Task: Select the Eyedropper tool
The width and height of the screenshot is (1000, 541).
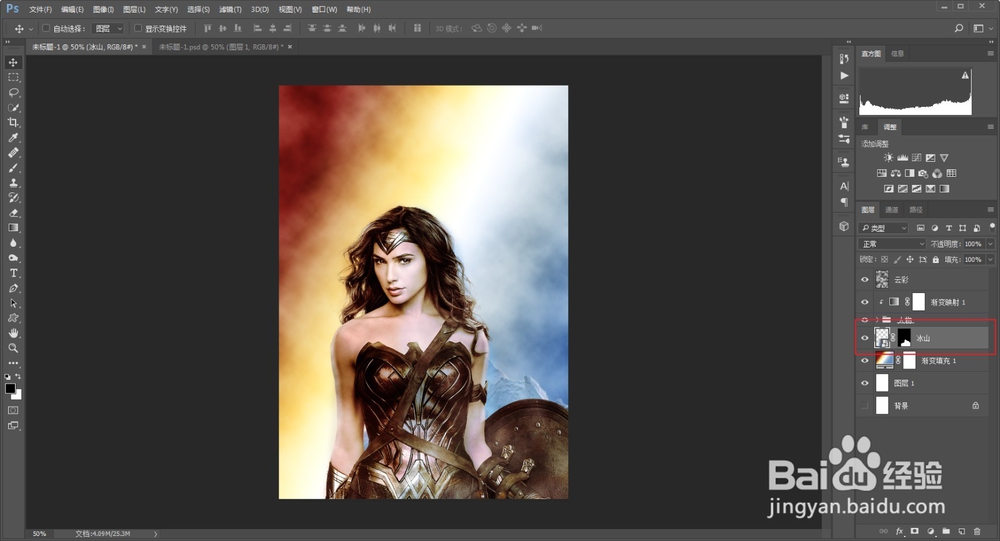Action: [13, 138]
